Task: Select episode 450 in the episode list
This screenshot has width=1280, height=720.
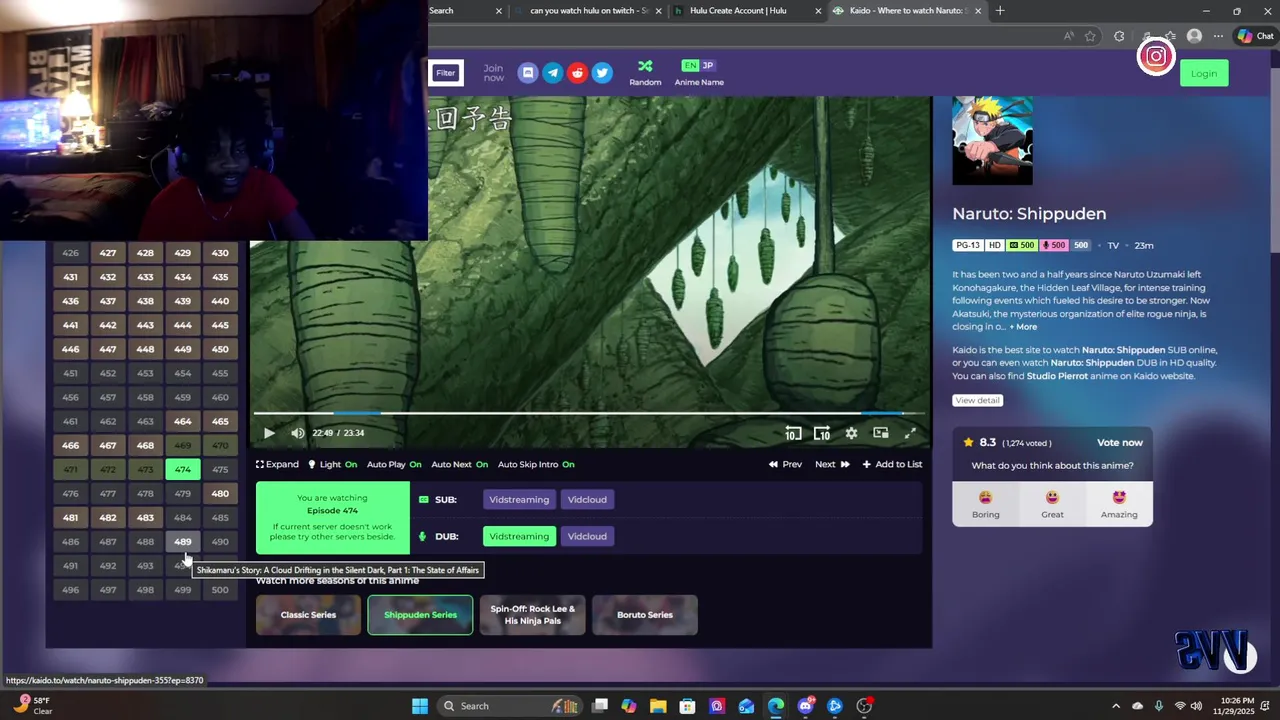Action: pos(220,350)
